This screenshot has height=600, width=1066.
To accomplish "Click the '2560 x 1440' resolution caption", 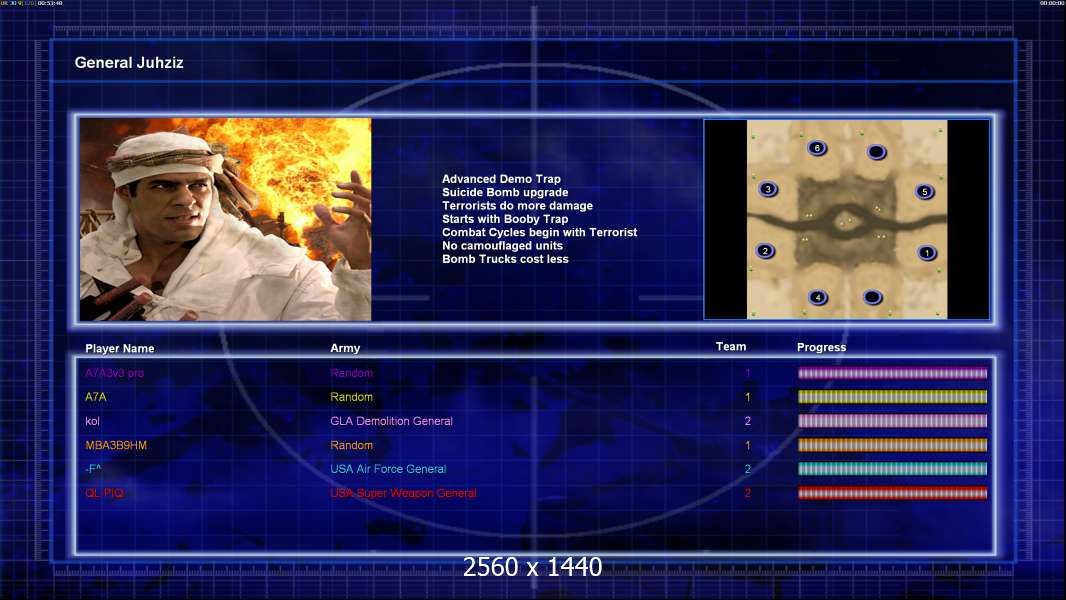I will point(532,567).
